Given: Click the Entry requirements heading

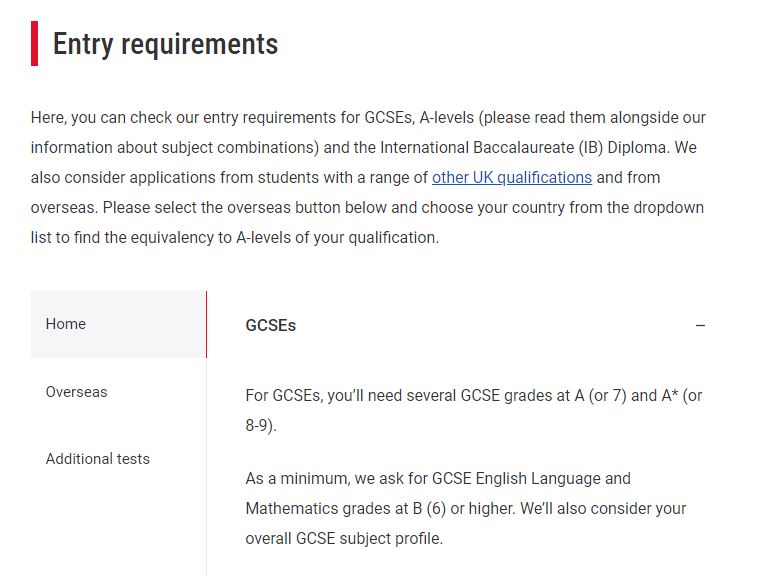Looking at the screenshot, I should (x=165, y=44).
